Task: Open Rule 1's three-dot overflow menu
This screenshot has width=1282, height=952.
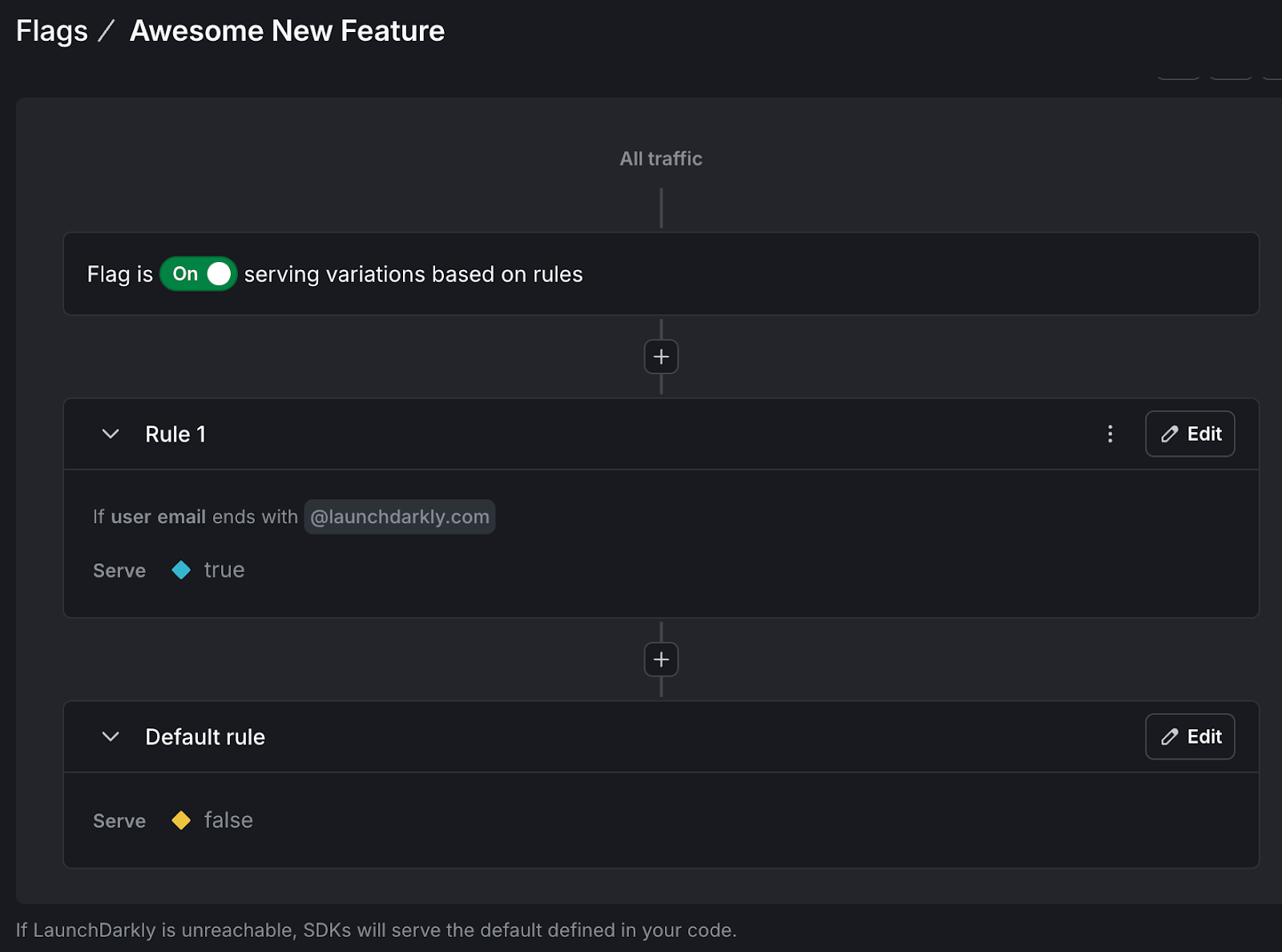Action: 1110,434
